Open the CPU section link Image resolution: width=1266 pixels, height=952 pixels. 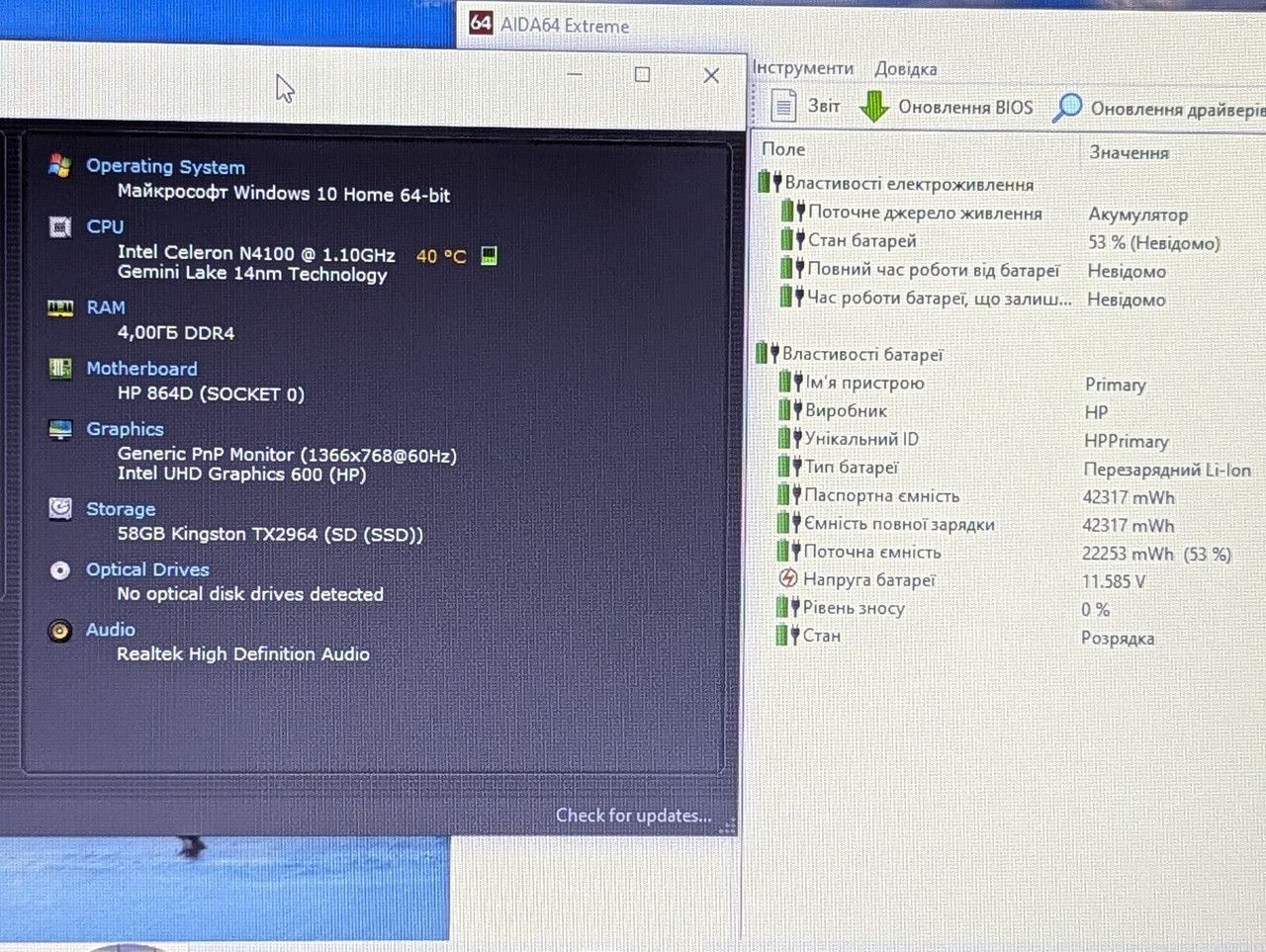tap(105, 226)
